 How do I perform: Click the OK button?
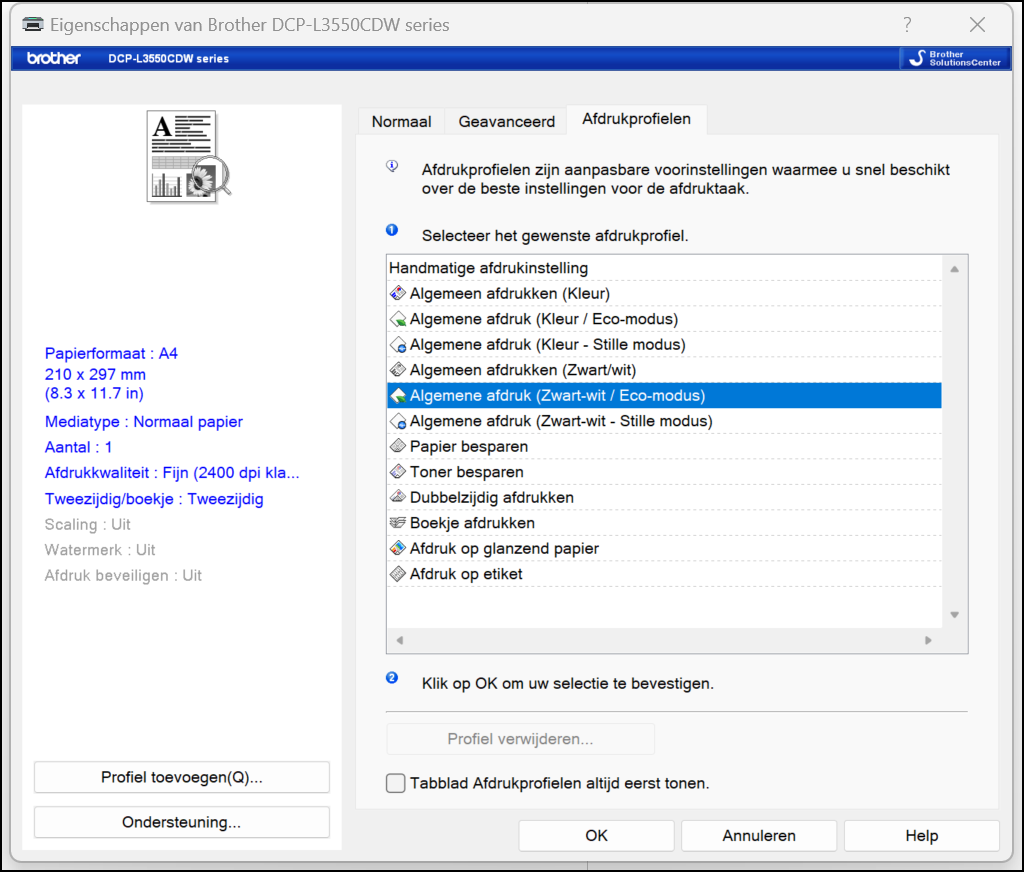pos(596,835)
